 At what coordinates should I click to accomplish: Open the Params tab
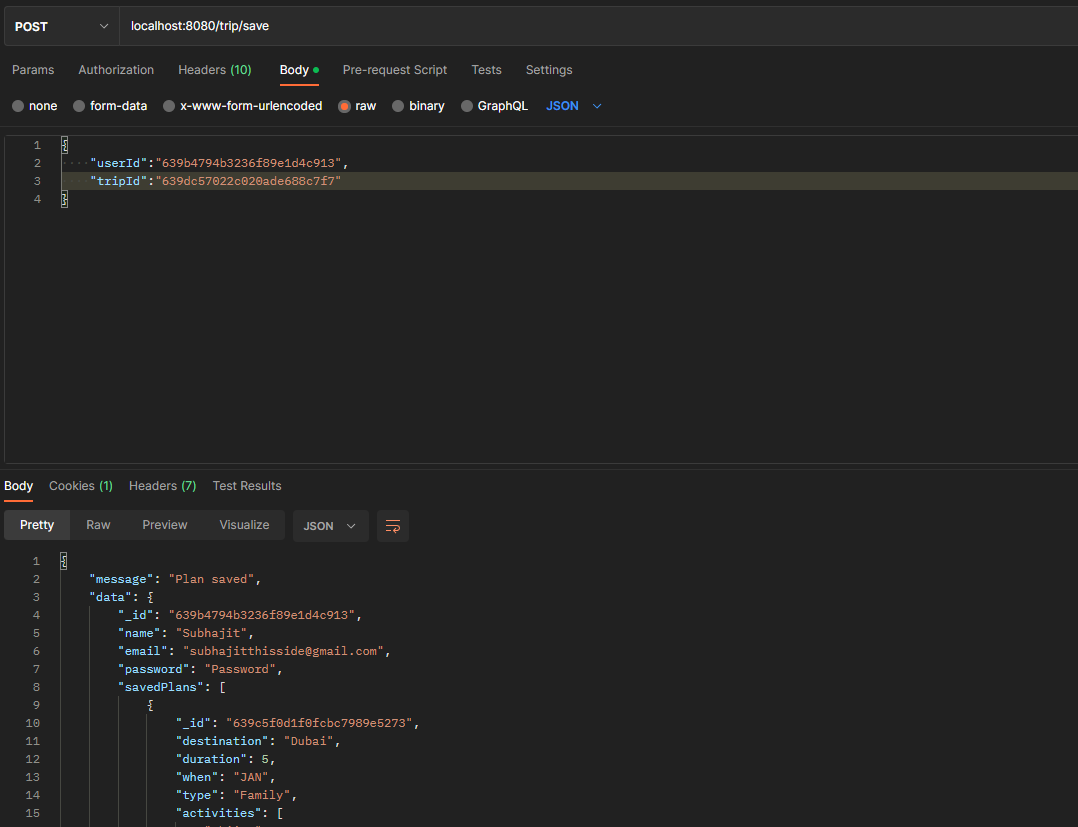[x=33, y=70]
